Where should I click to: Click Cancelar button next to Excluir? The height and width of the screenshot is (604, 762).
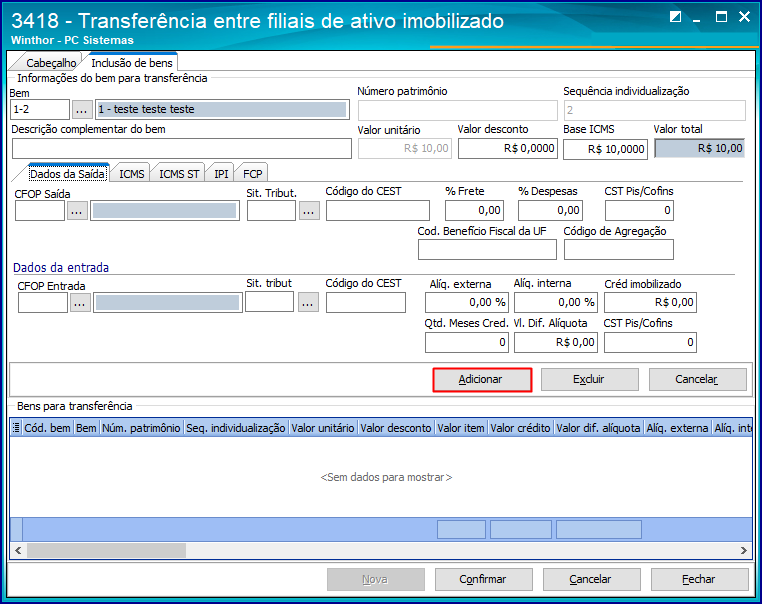point(697,380)
